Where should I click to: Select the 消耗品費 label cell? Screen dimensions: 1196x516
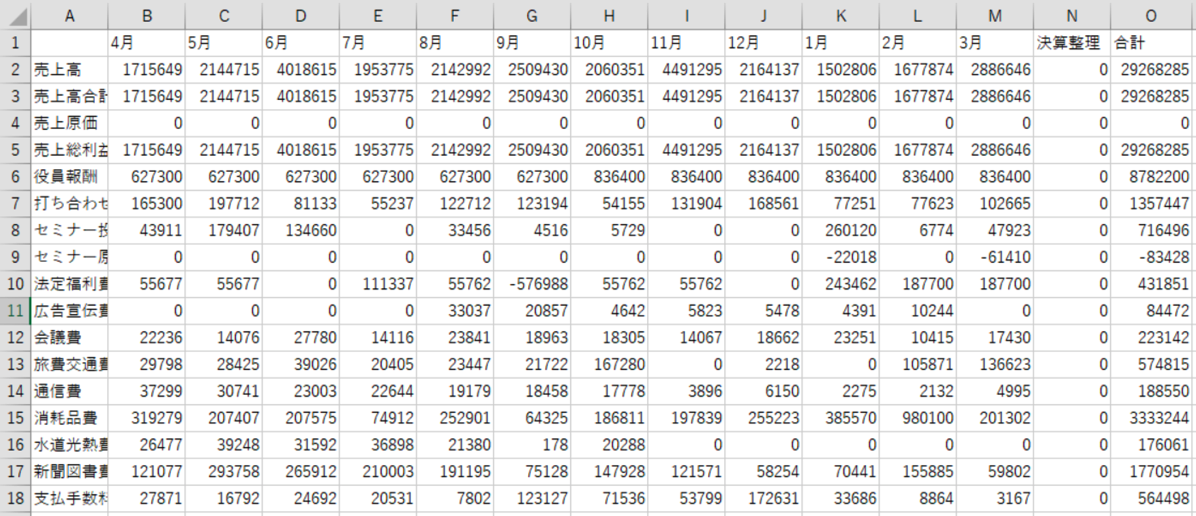point(69,419)
